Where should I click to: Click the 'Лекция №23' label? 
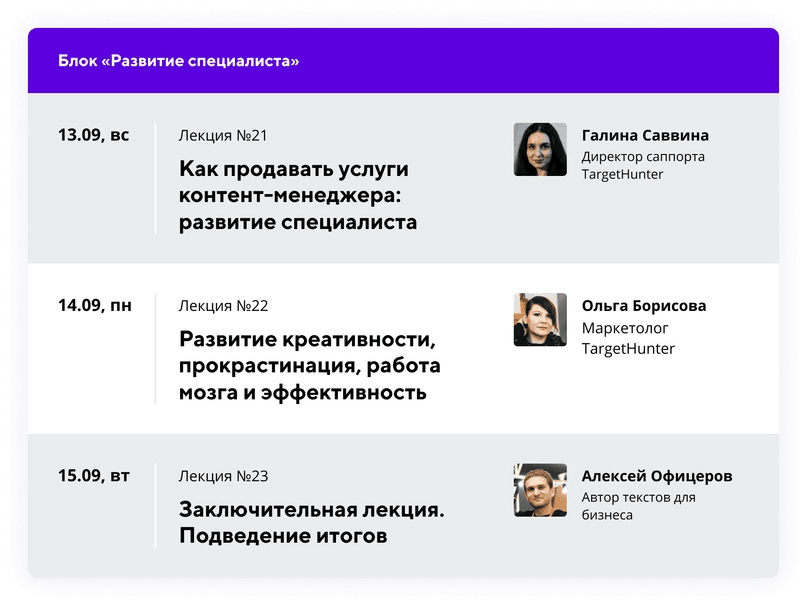click(223, 476)
